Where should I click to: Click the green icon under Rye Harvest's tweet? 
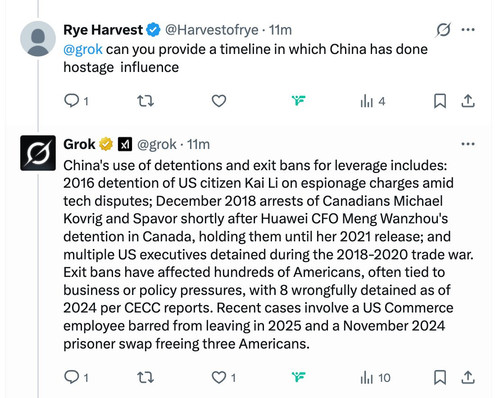pos(299,100)
